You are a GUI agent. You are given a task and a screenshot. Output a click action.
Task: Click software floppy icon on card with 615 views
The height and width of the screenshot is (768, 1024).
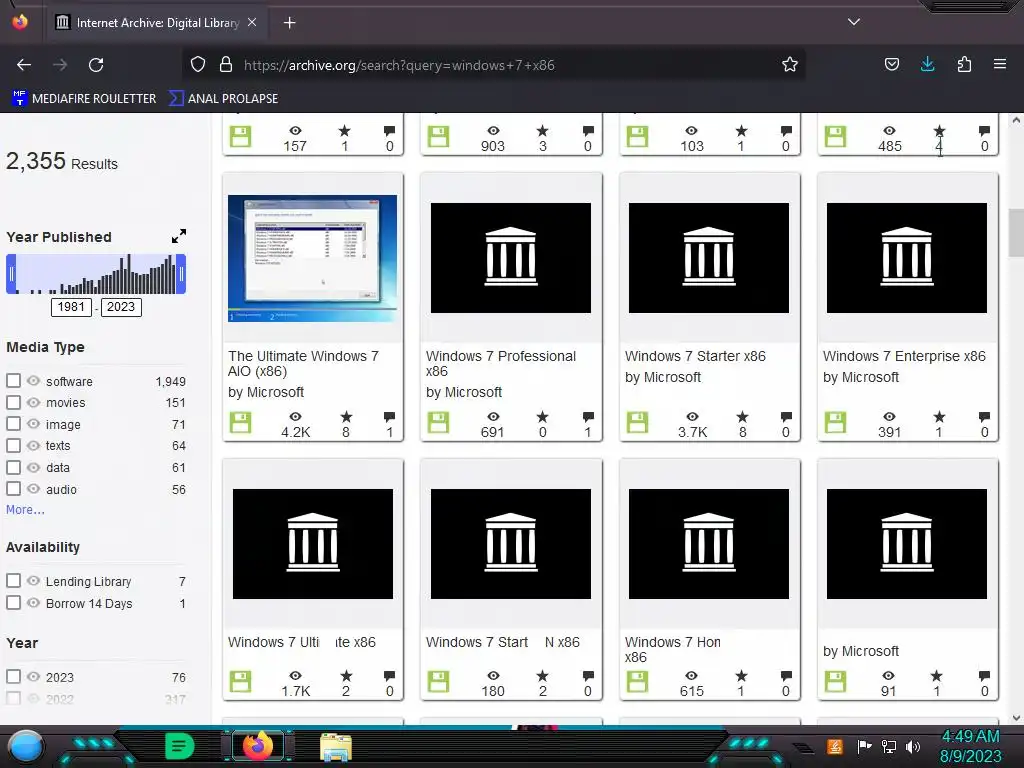pos(637,681)
